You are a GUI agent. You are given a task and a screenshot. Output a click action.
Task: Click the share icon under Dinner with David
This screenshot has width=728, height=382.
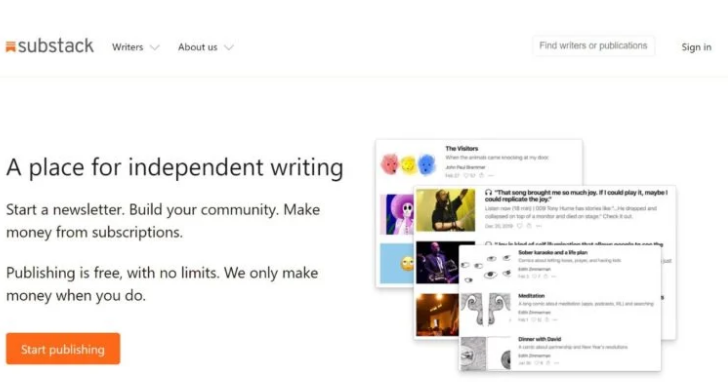tap(548, 363)
